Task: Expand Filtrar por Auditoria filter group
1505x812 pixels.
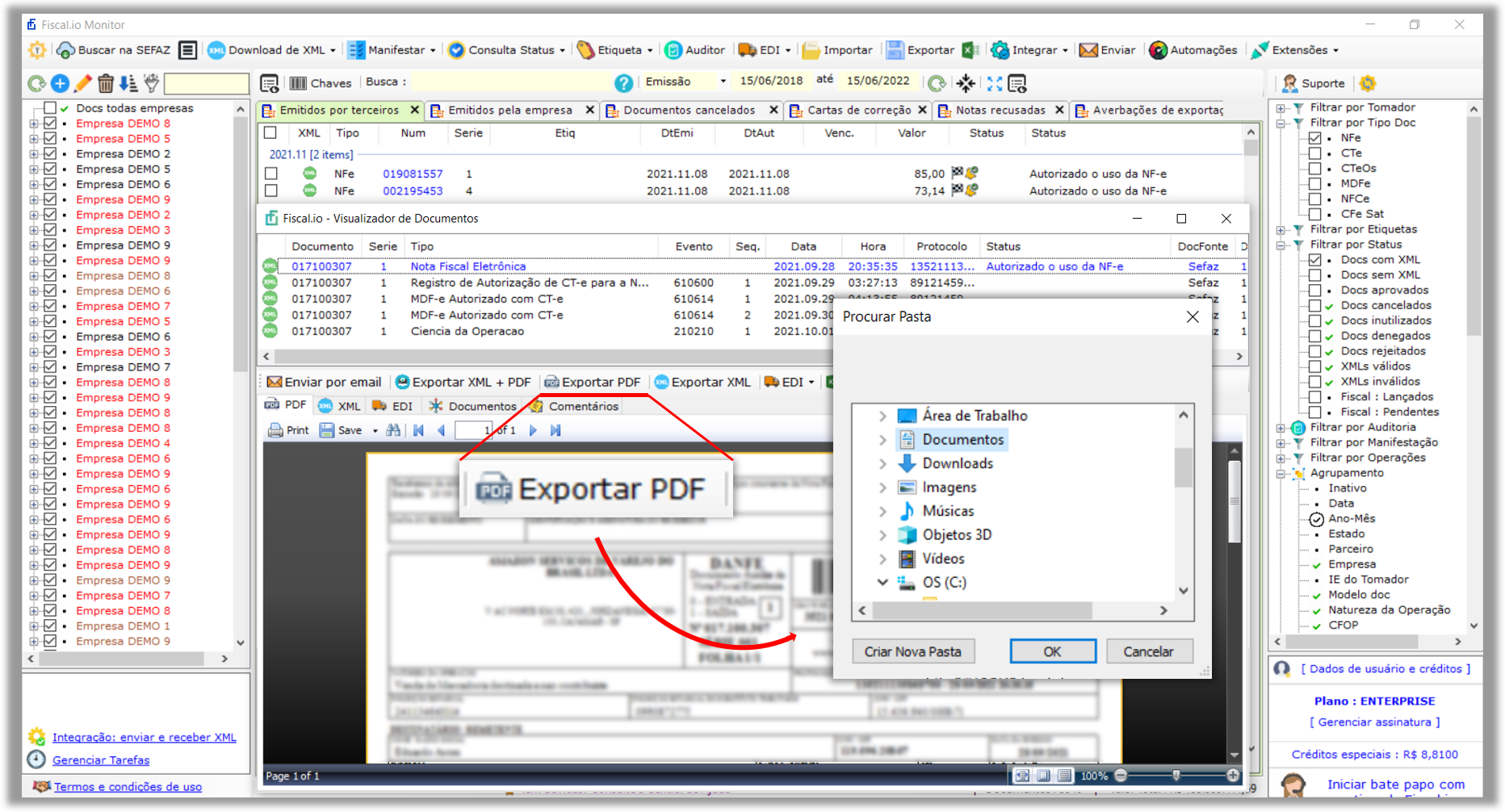Action: 1281,428
